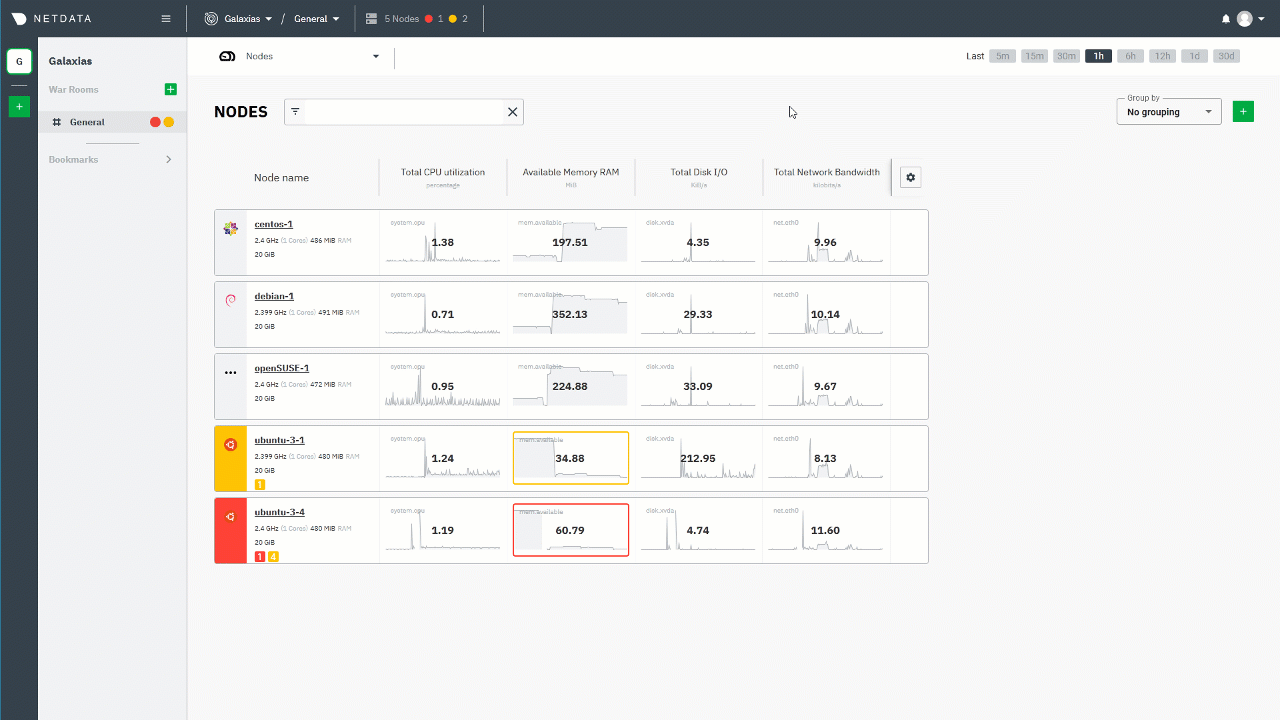Open the ubuntu-3-4 node link

point(280,512)
